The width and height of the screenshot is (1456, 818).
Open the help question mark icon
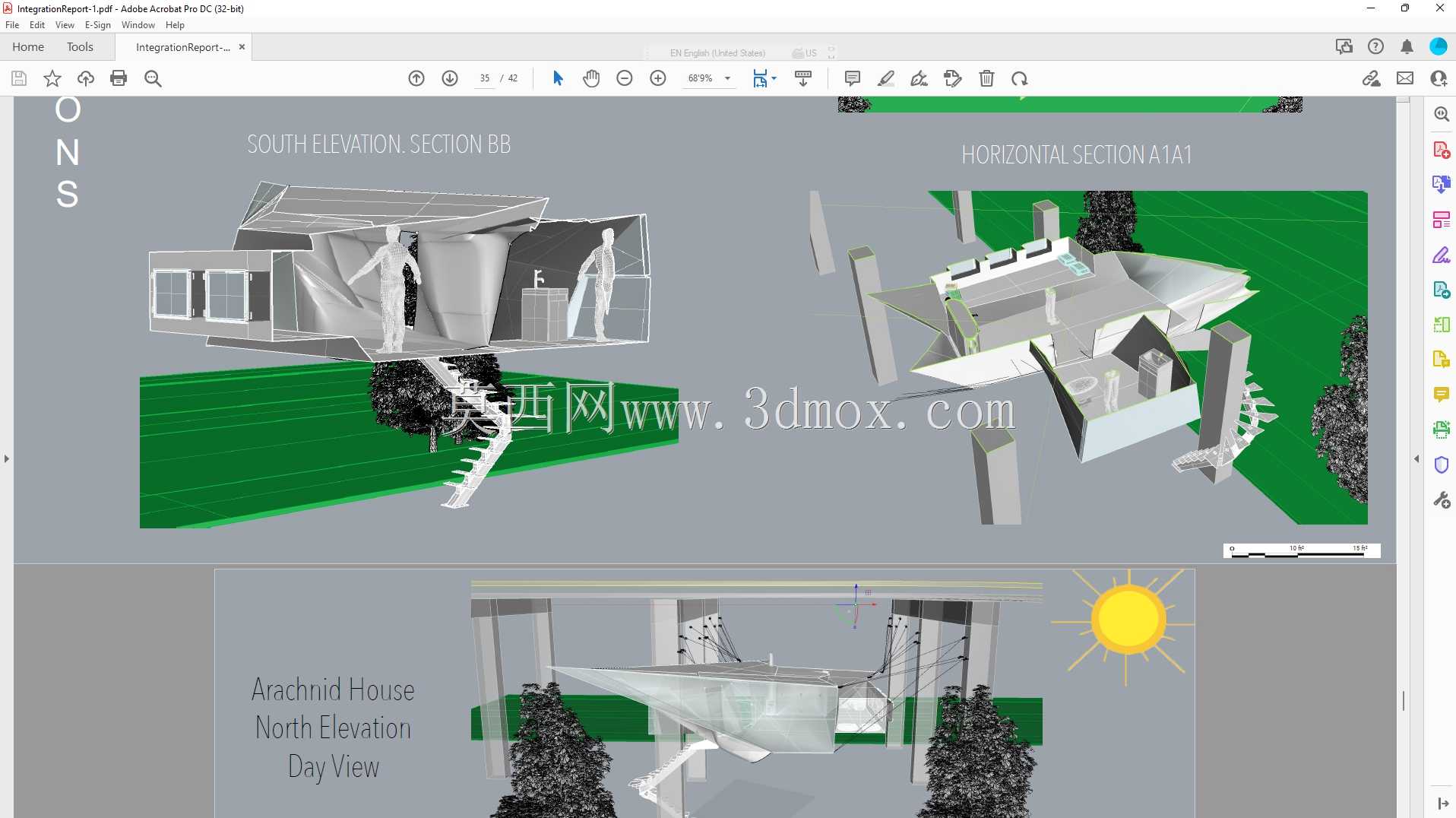pyautogui.click(x=1375, y=47)
